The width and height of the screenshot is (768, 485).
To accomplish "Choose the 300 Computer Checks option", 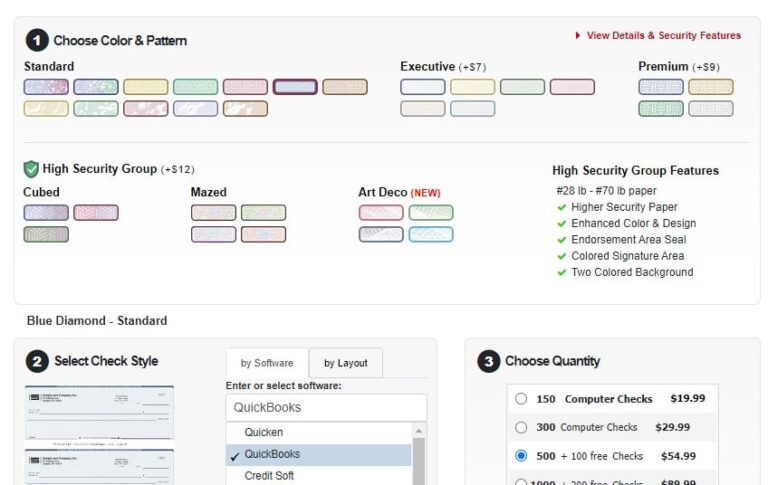I will tap(521, 427).
